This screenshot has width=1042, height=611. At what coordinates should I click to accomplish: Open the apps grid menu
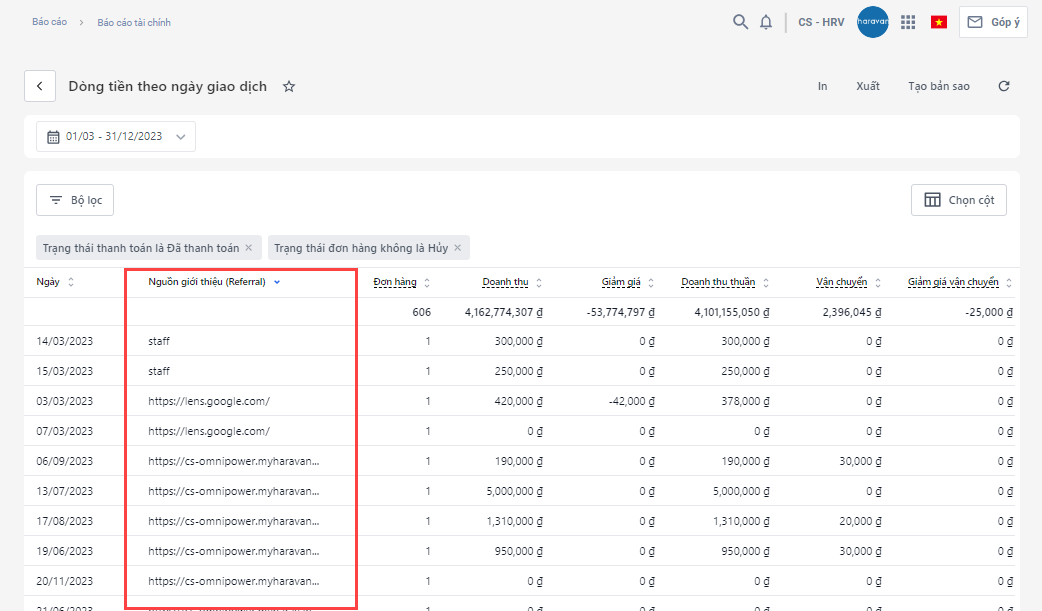point(908,22)
